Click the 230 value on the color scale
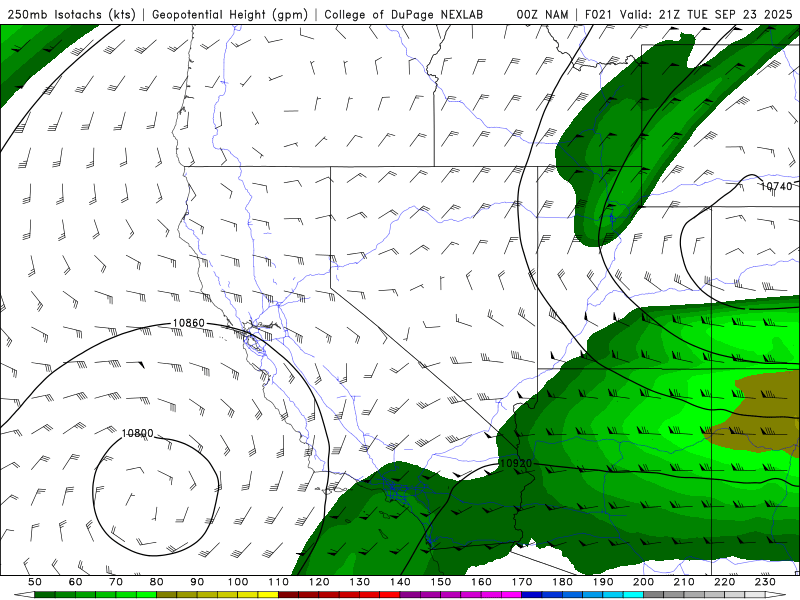The image size is (800, 600). 765,582
